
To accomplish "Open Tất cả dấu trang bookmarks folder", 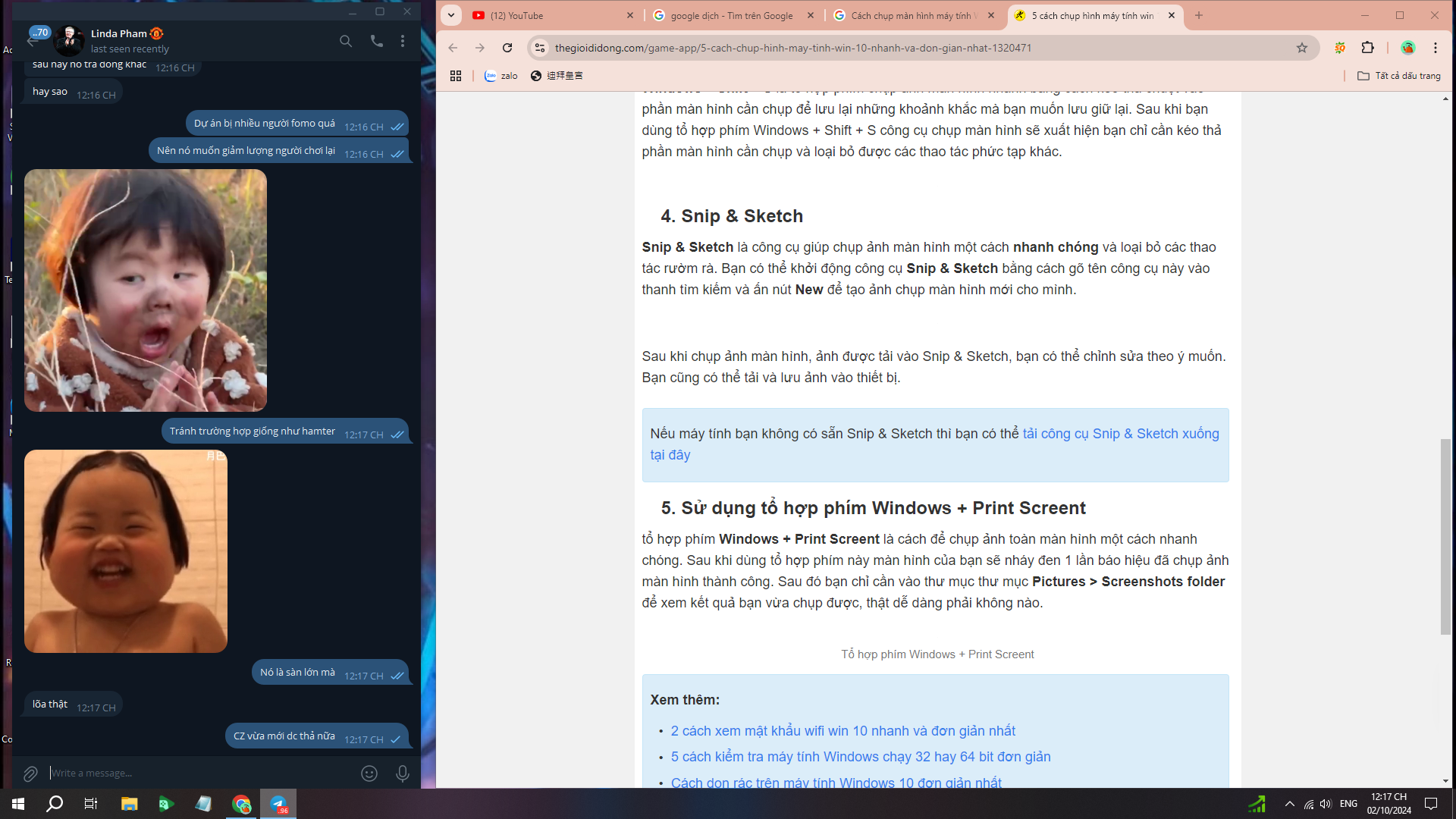I will (x=1399, y=76).
